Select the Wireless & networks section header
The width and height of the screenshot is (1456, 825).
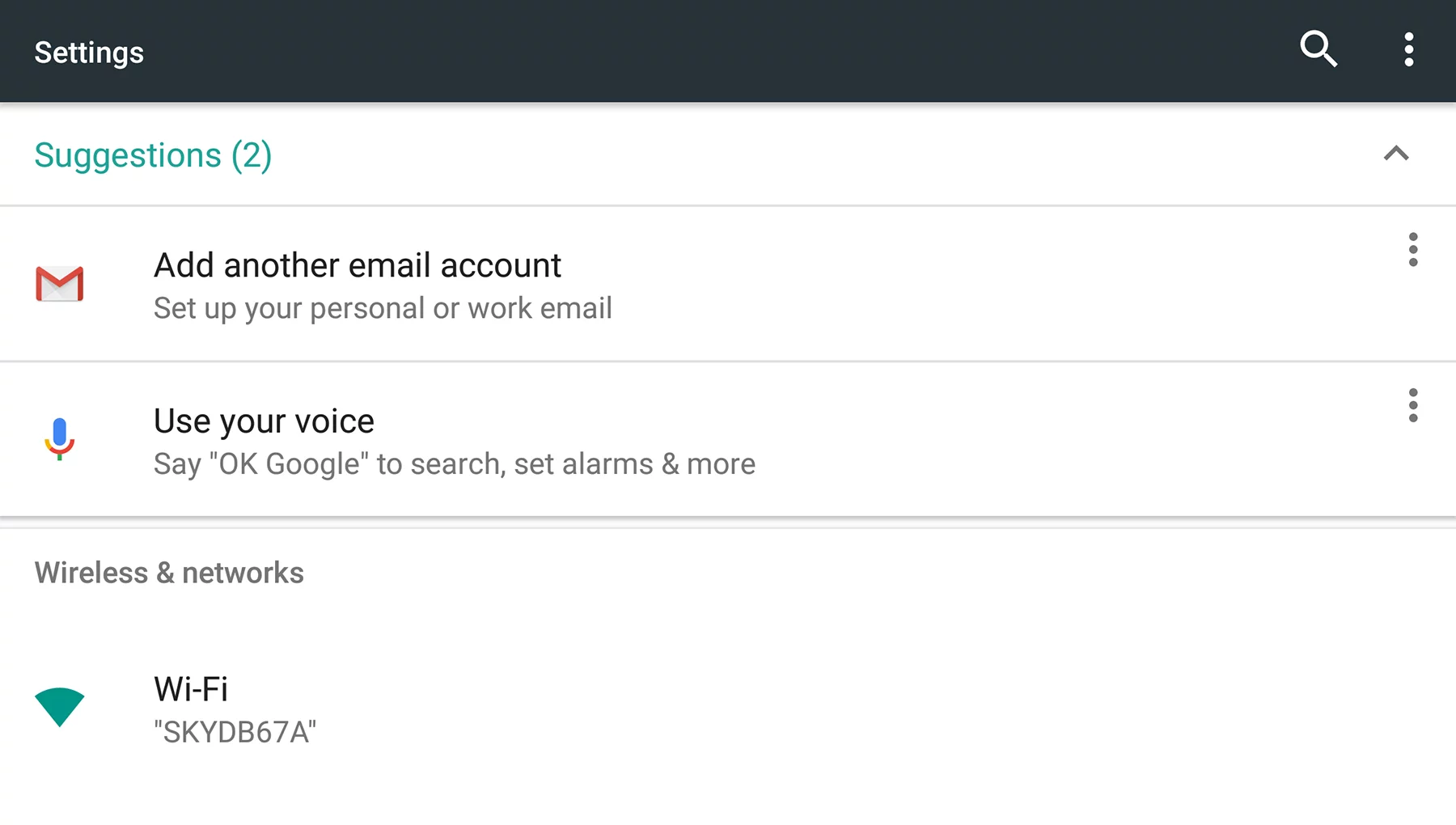coord(168,573)
